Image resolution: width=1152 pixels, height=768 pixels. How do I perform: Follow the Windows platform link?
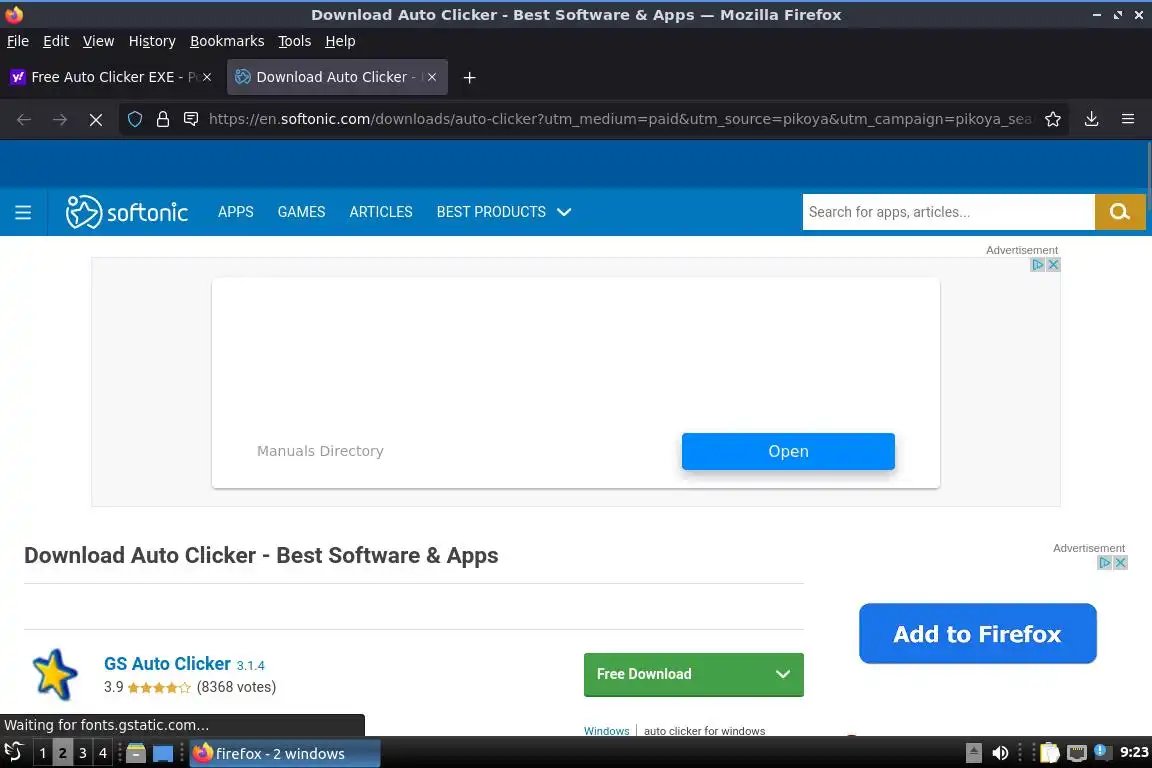coord(606,731)
